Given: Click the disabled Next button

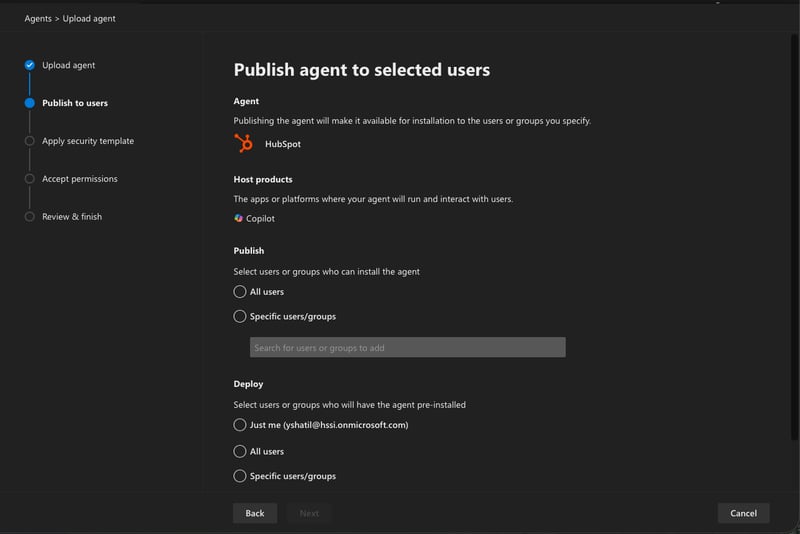Looking at the screenshot, I should [309, 513].
